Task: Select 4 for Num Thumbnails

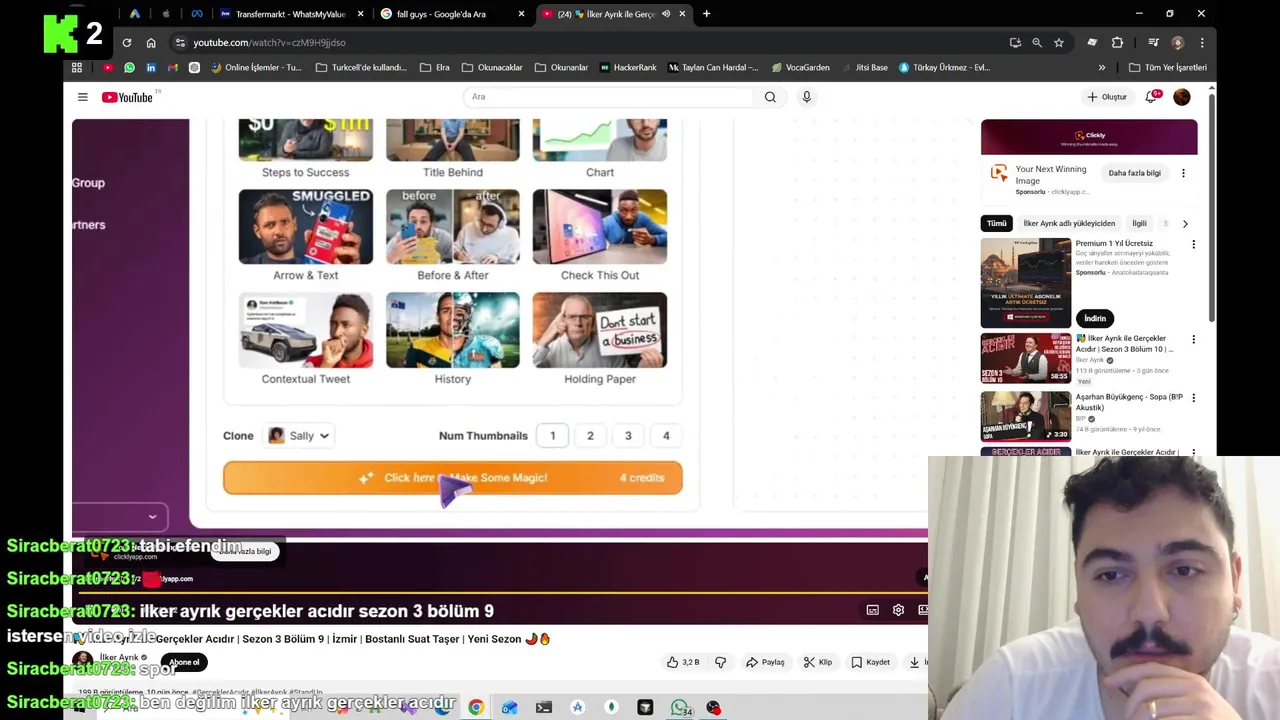Action: click(666, 436)
